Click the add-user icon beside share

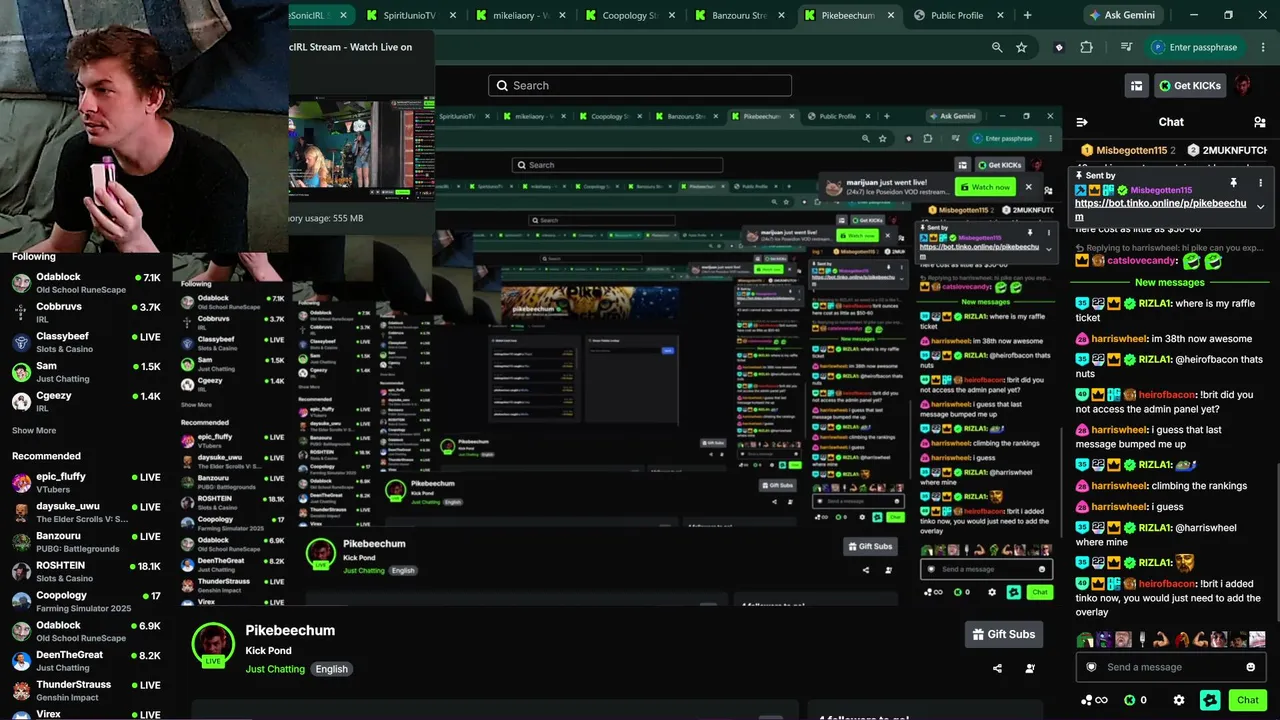point(1030,668)
